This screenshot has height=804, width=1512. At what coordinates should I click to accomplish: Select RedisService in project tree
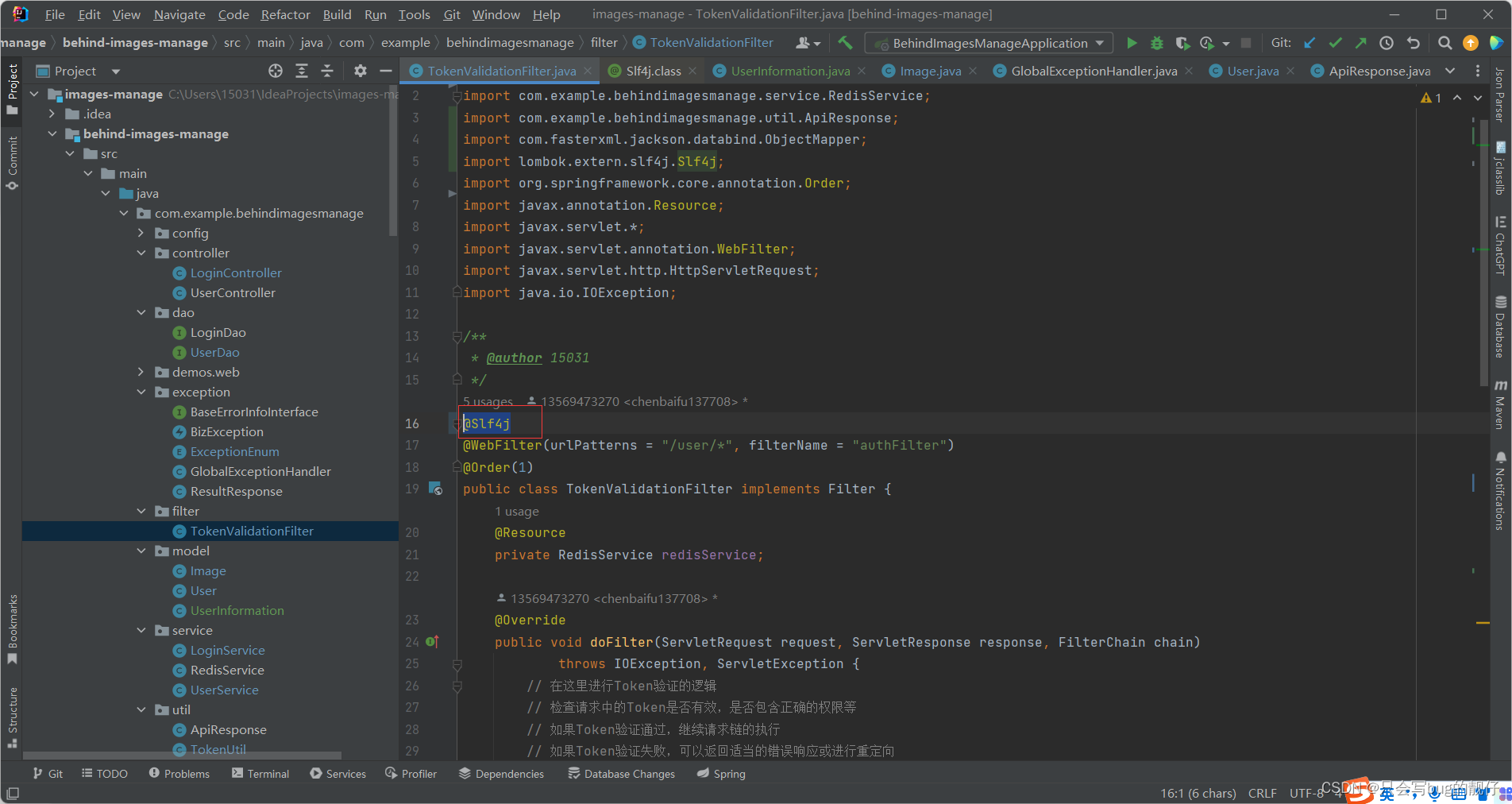click(227, 670)
